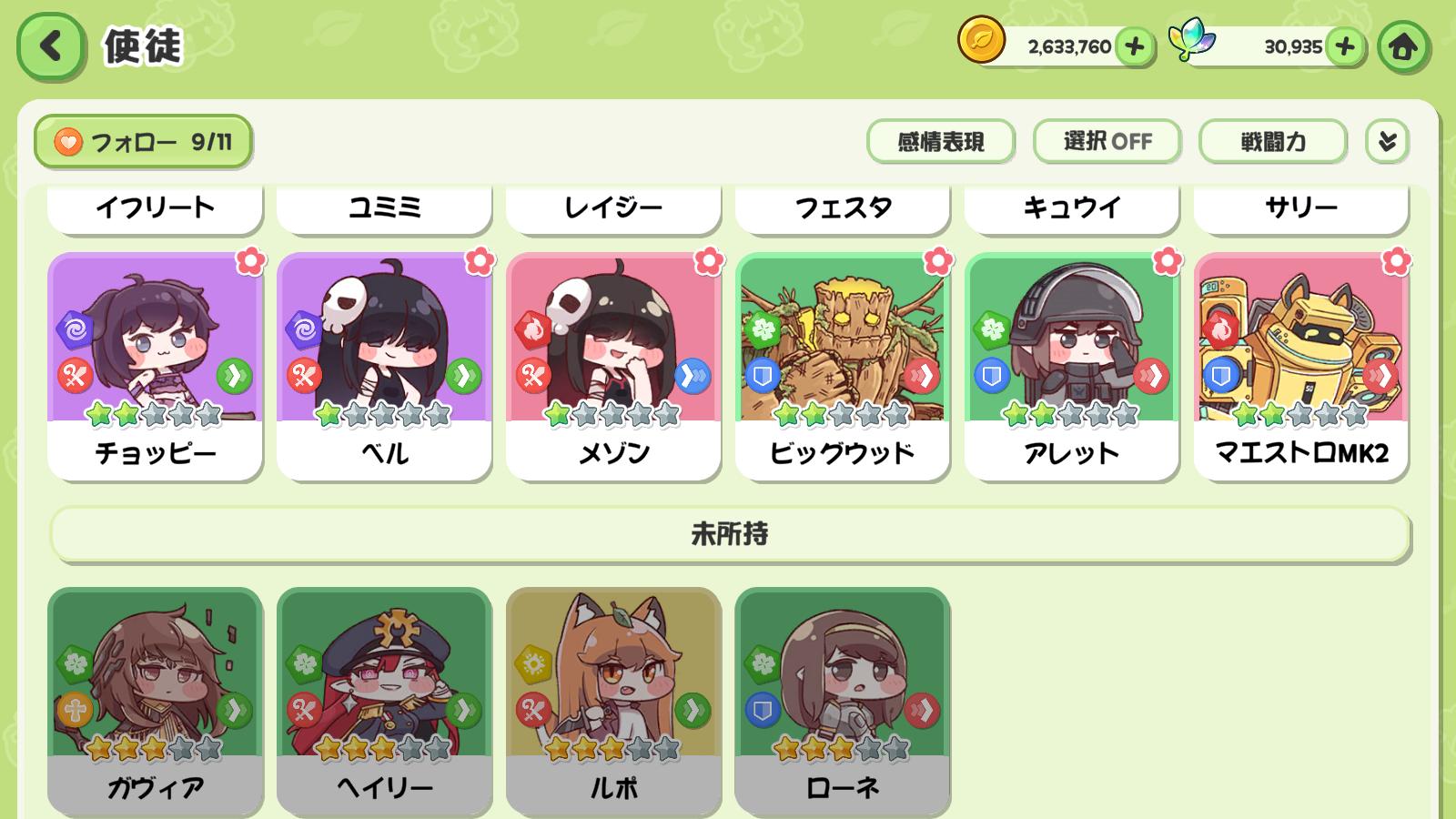The image size is (1456, 819).
Task: Go back using the arrow button
Action: (51, 45)
